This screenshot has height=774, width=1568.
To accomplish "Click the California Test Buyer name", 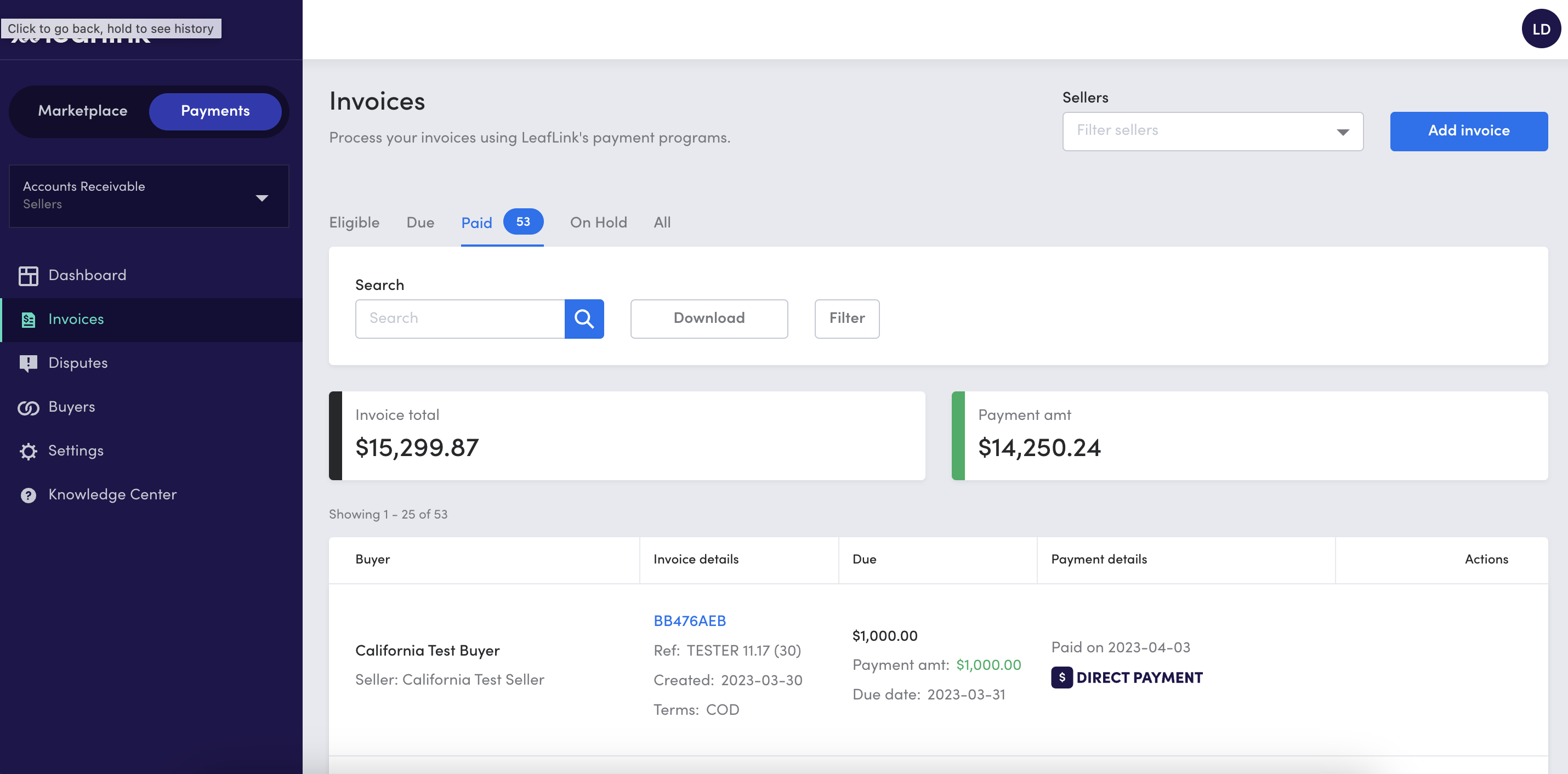I will coord(427,651).
